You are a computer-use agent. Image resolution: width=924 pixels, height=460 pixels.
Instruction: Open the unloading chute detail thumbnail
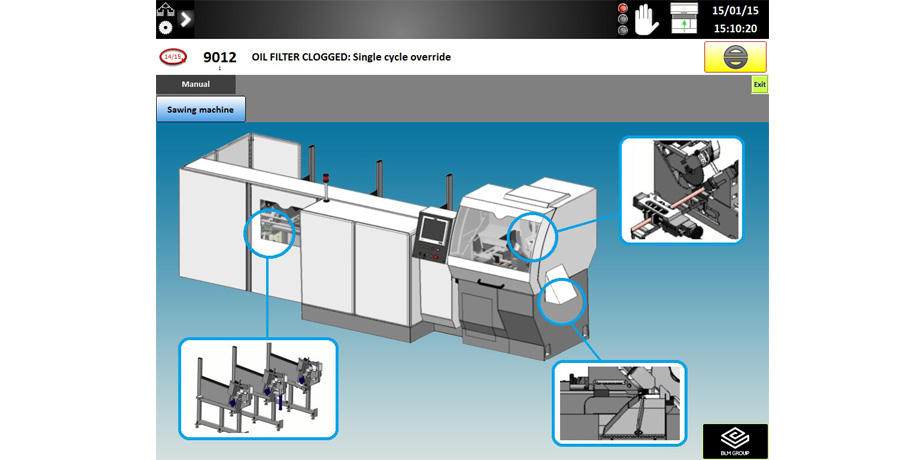[619, 402]
